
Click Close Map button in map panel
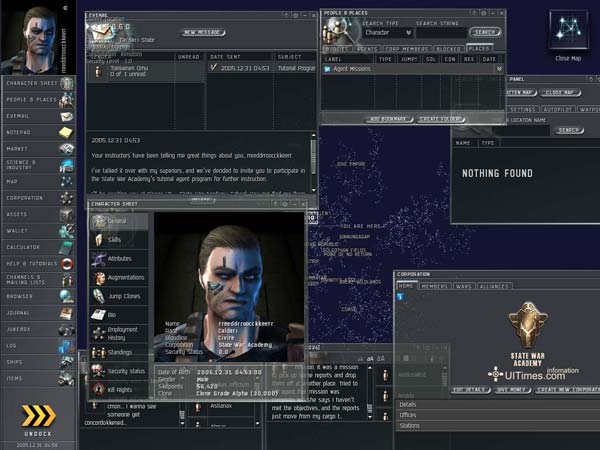click(x=559, y=93)
